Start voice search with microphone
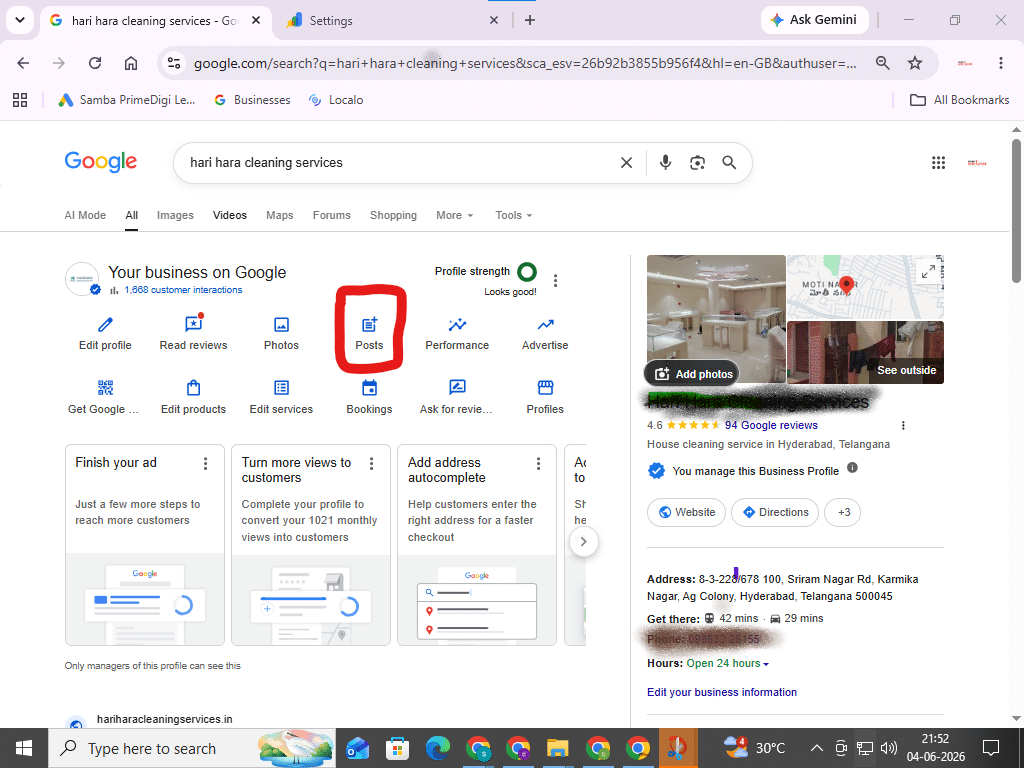The height and width of the screenshot is (768, 1024). [665, 163]
